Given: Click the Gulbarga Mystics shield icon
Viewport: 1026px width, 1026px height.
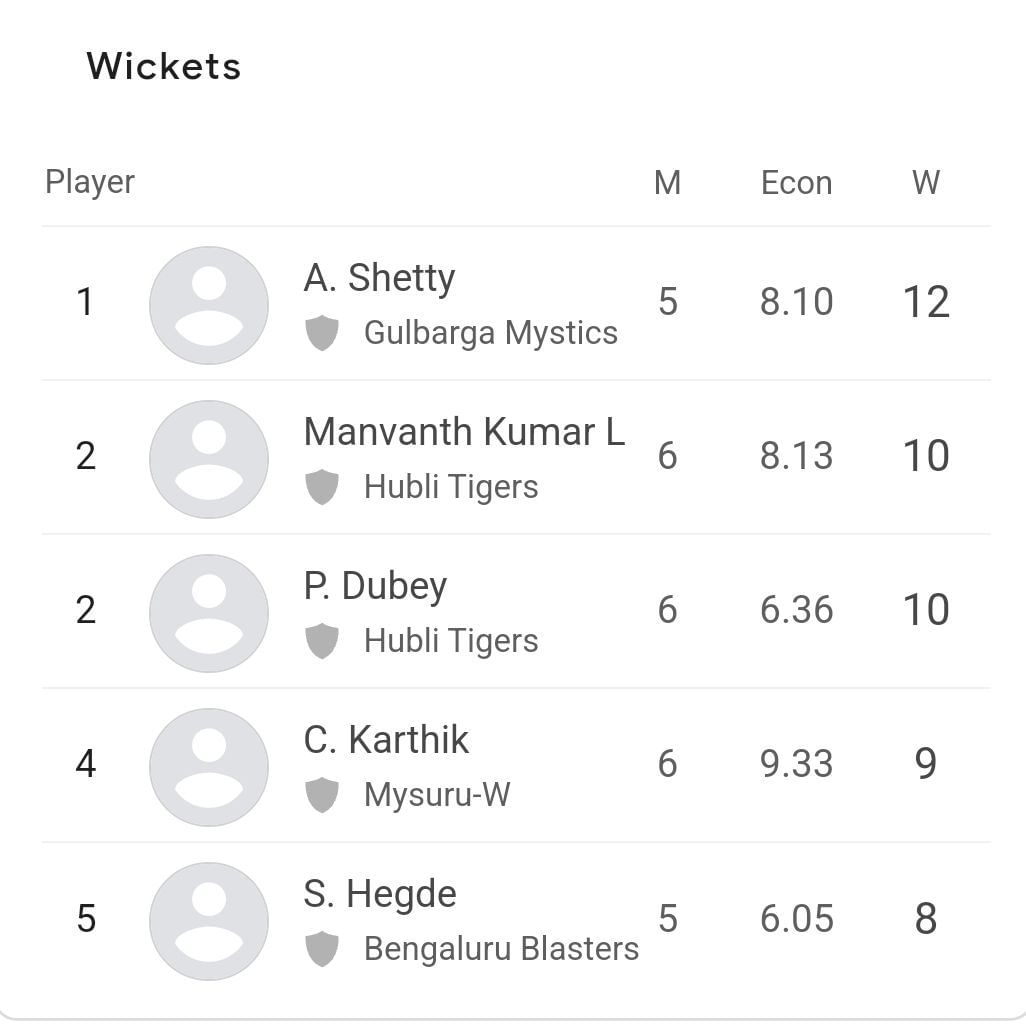Looking at the screenshot, I should click(321, 333).
